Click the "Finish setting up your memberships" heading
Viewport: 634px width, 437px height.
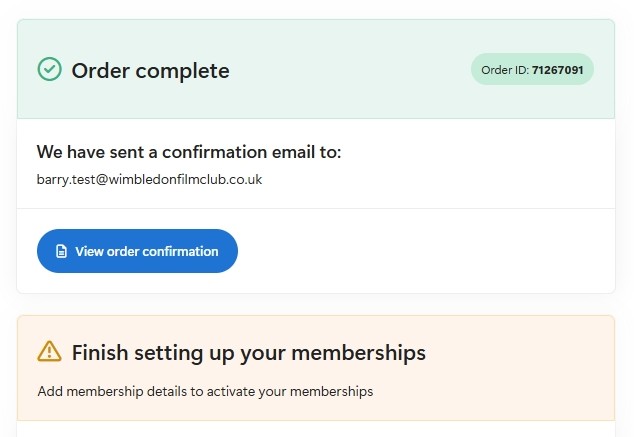(248, 352)
